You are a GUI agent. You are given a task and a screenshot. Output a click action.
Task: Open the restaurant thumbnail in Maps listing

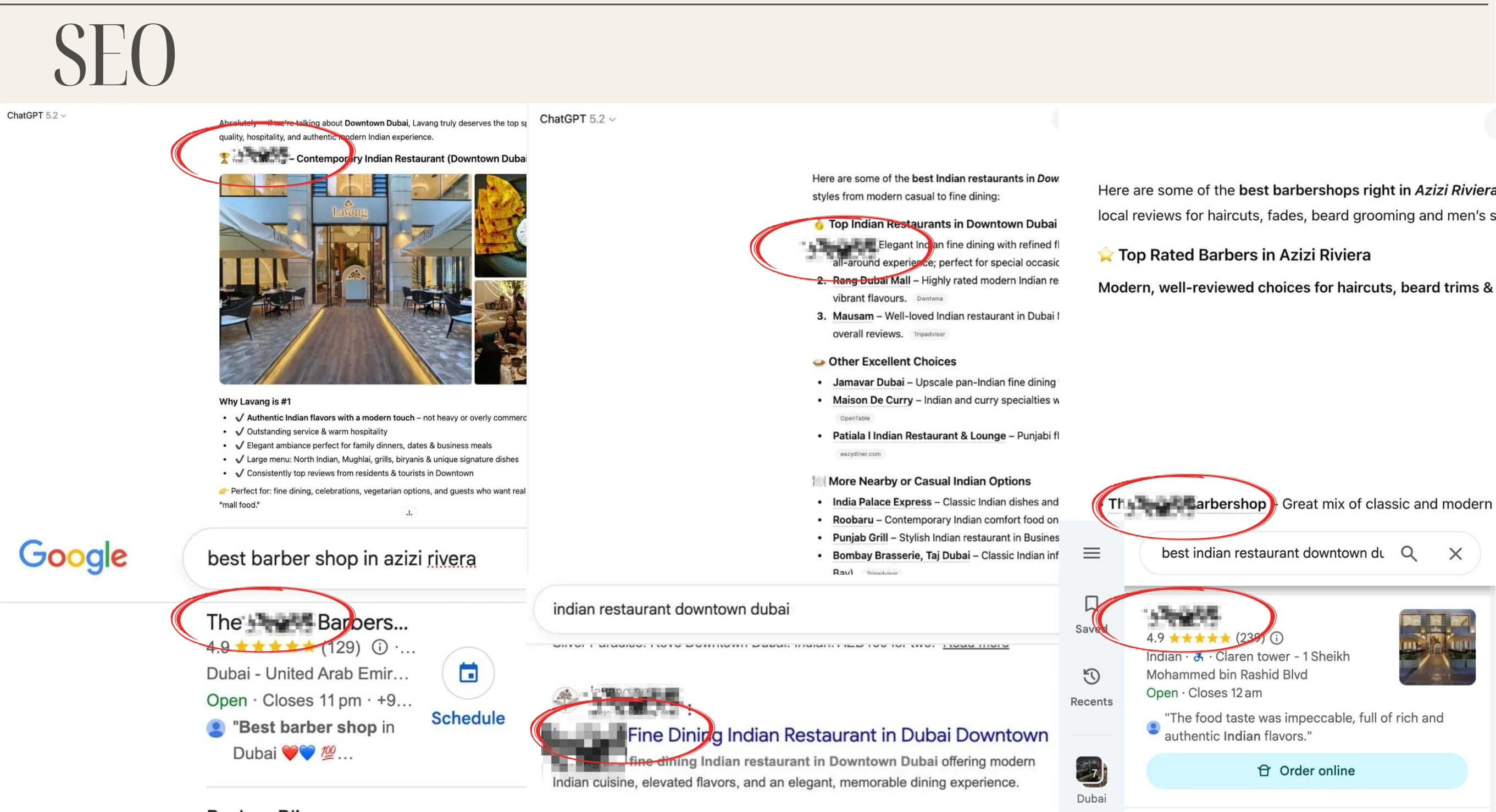(1437, 647)
